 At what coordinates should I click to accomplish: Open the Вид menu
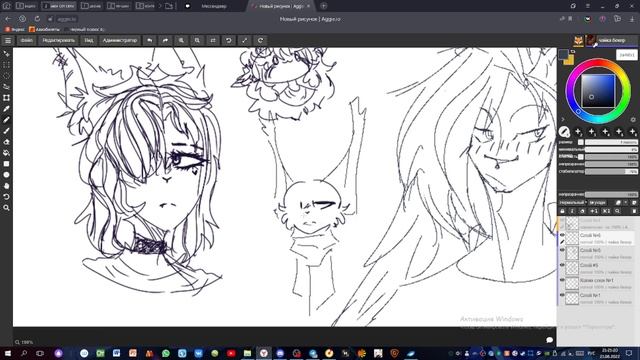89,40
